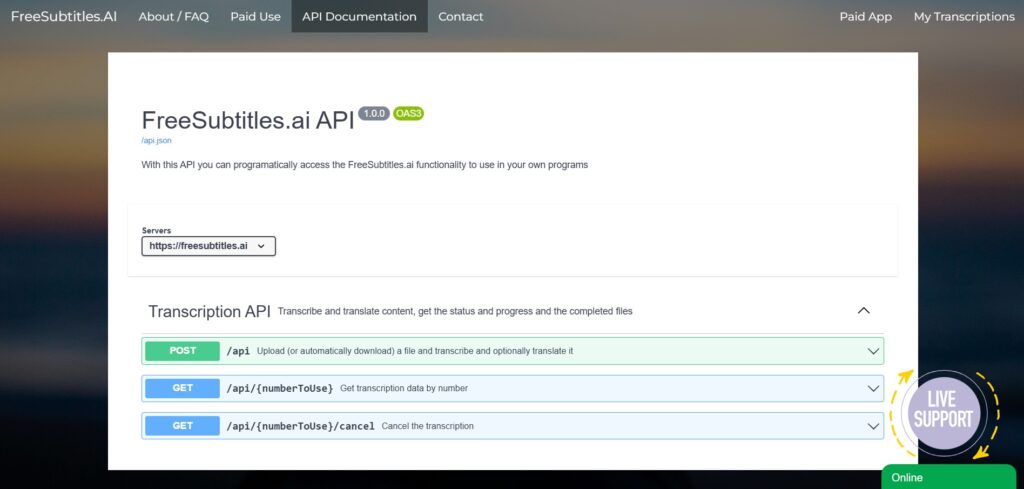Click the Transcription API heading

pyautogui.click(x=209, y=311)
